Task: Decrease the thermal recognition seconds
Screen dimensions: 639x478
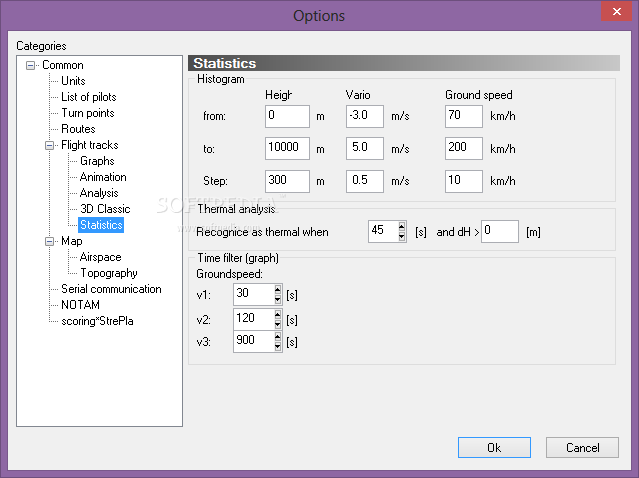Action: click(402, 236)
